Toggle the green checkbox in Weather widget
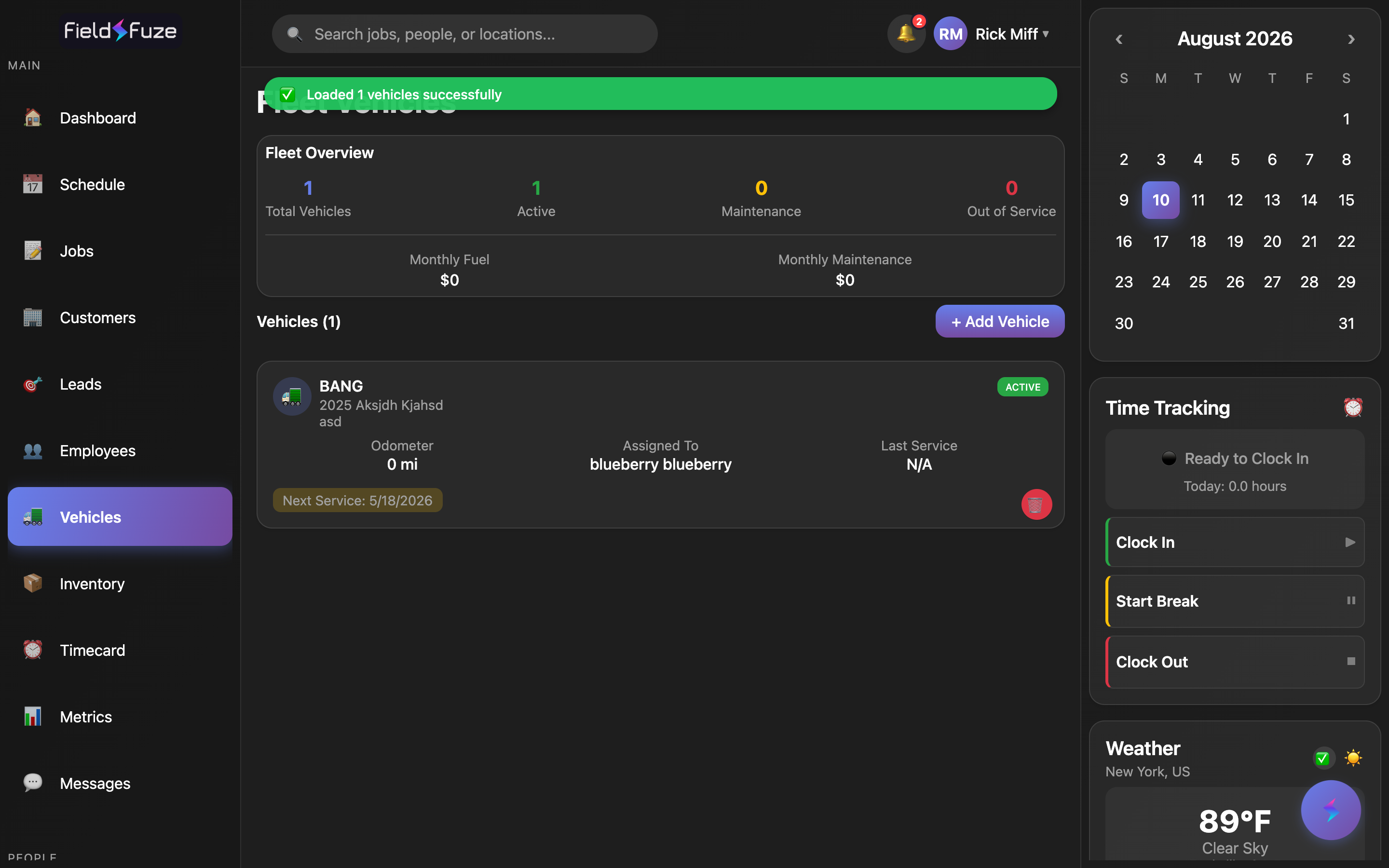Viewport: 1389px width, 868px height. 1322,759
